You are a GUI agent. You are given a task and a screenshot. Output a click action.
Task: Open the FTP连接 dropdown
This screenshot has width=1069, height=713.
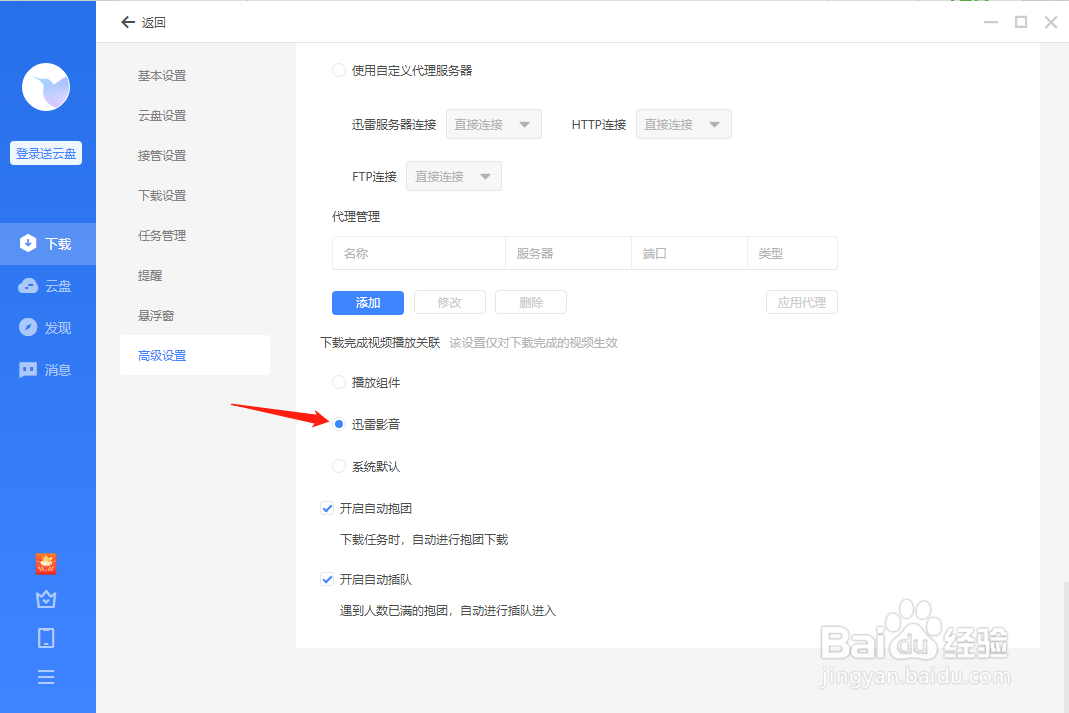point(453,175)
